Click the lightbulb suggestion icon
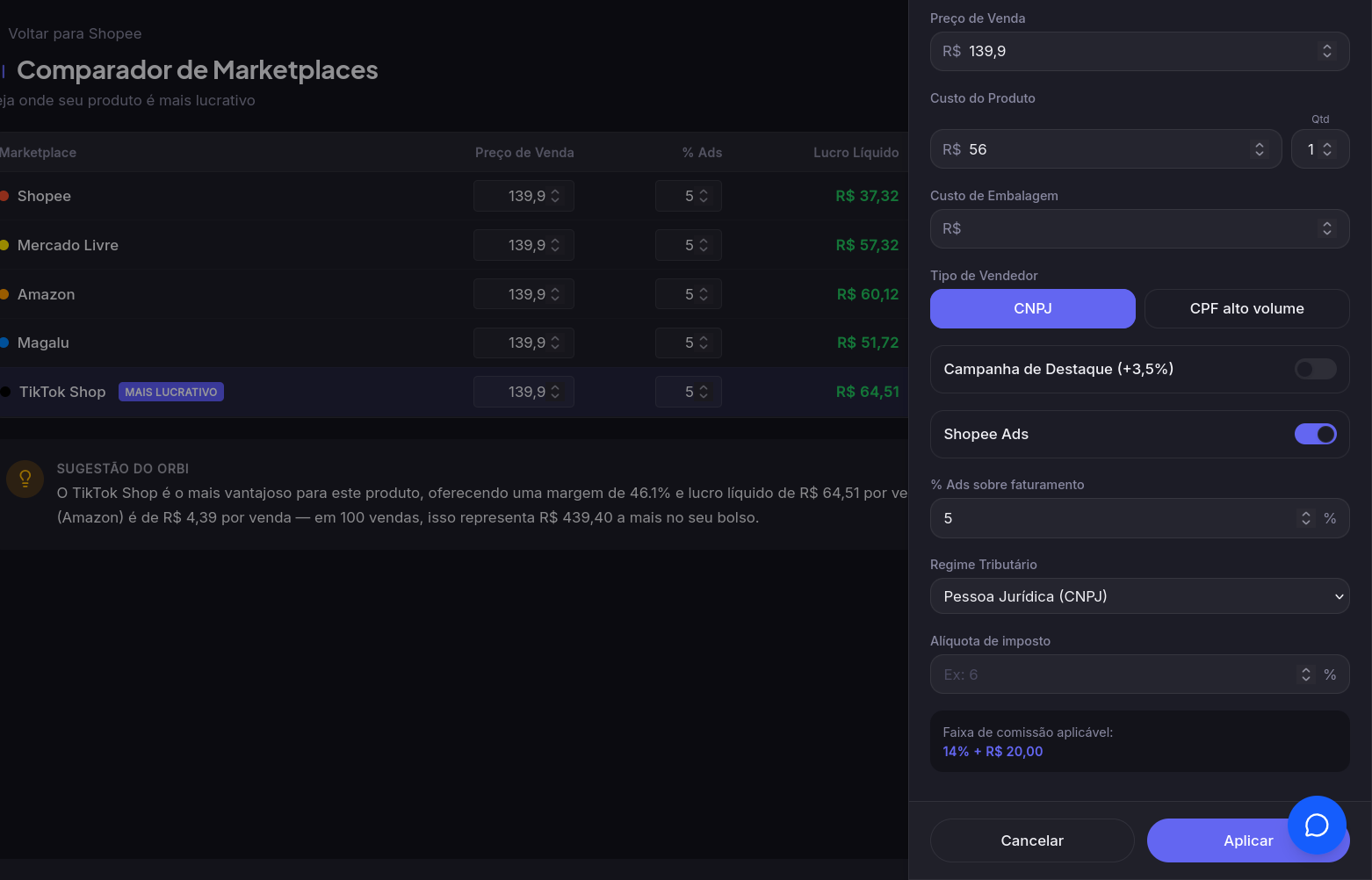Image resolution: width=1372 pixels, height=880 pixels. pos(25,479)
